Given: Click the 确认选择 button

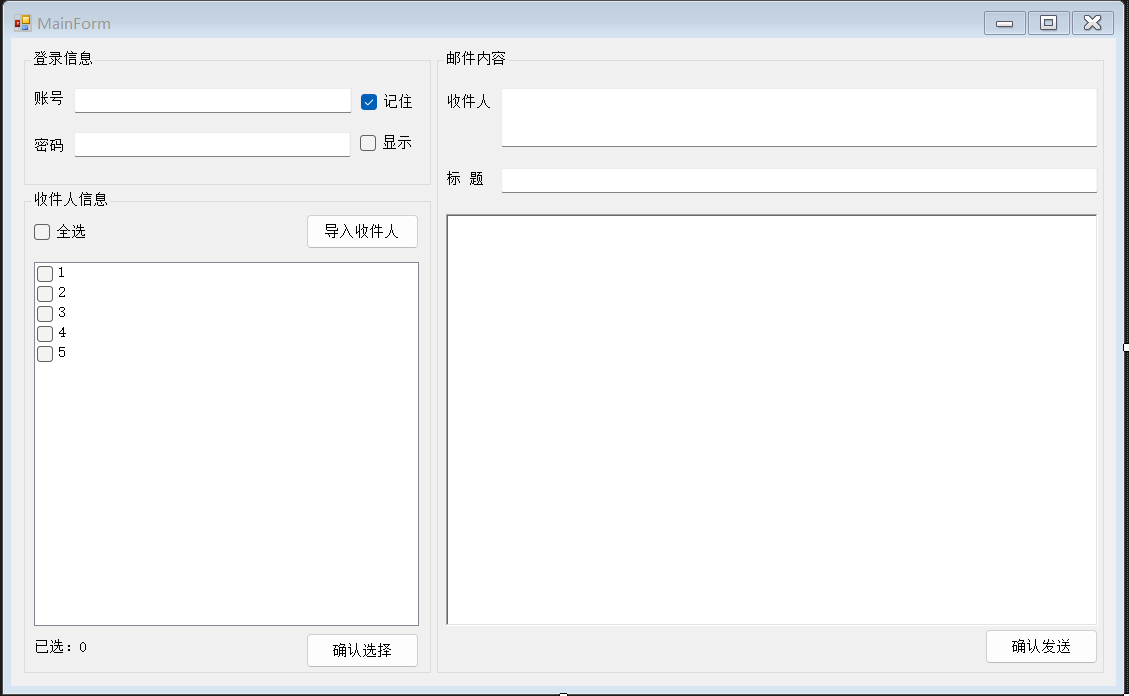Looking at the screenshot, I should click(362, 651).
